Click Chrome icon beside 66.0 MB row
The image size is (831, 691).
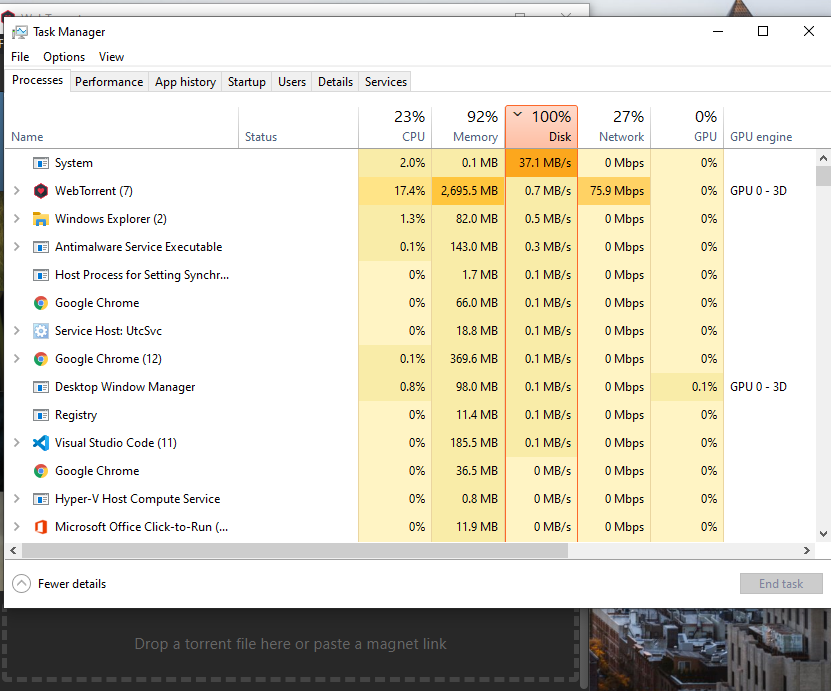pyautogui.click(x=41, y=303)
